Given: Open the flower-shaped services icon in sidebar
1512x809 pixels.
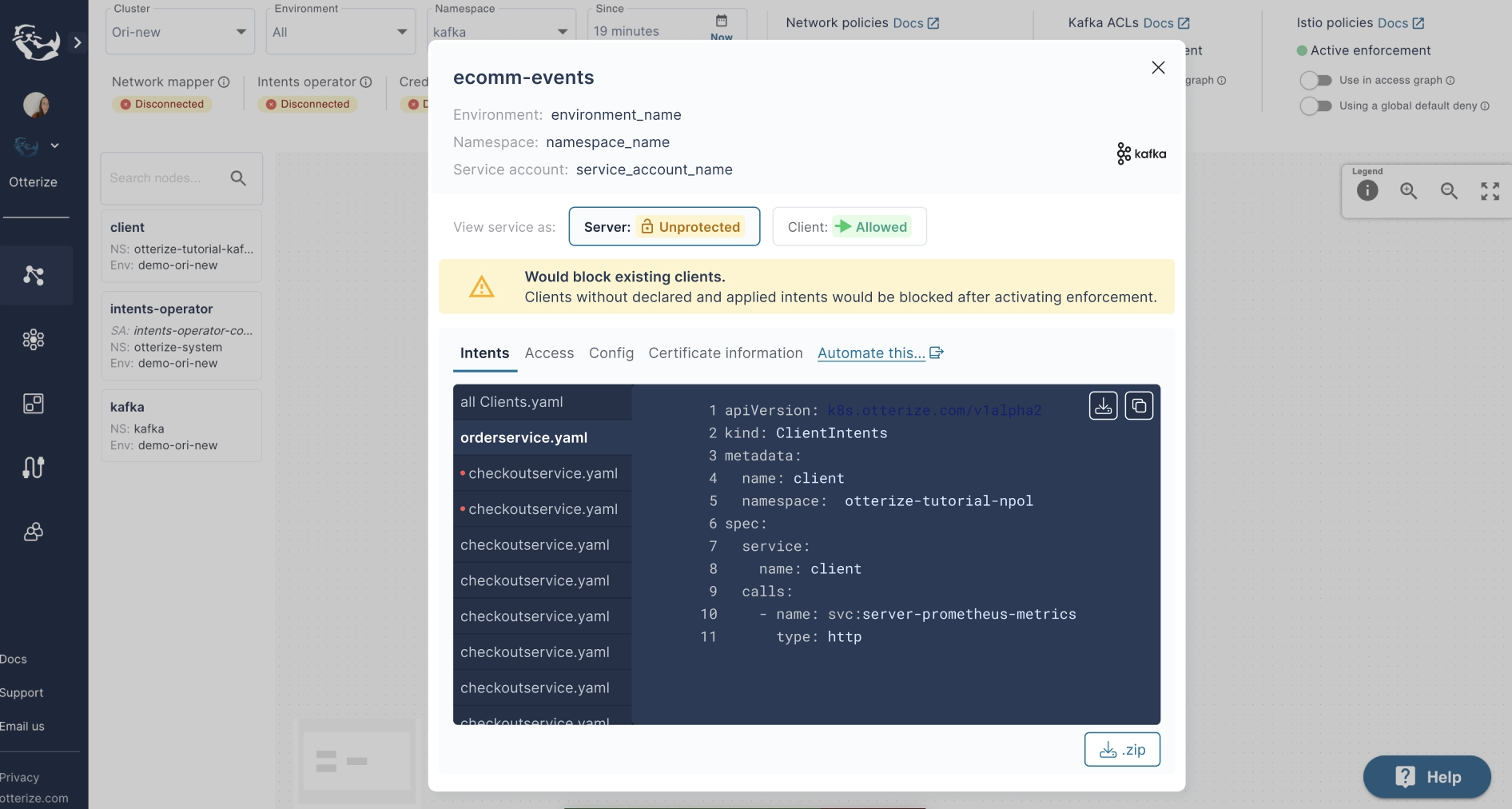Looking at the screenshot, I should tap(34, 340).
